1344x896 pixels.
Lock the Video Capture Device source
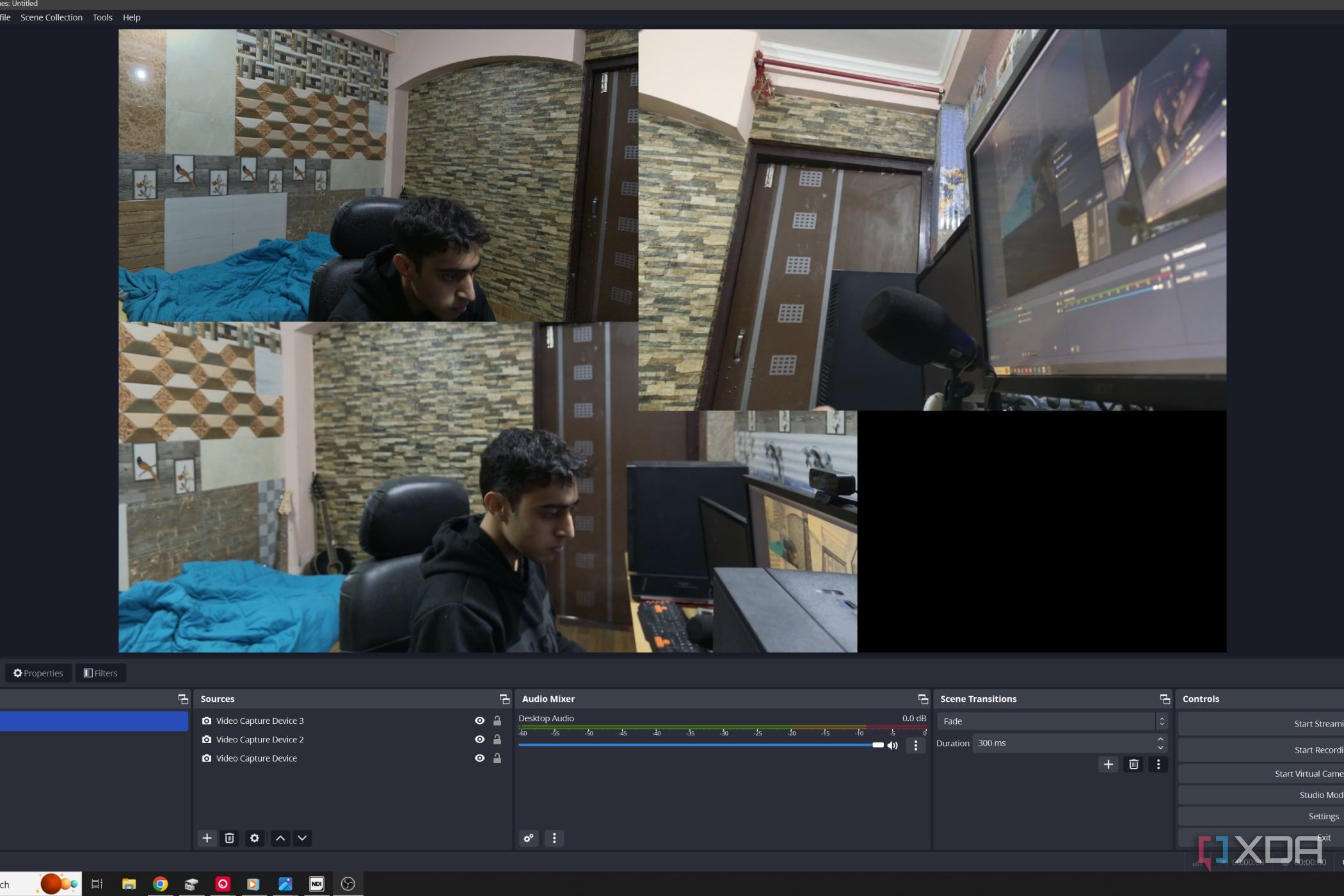click(x=497, y=758)
